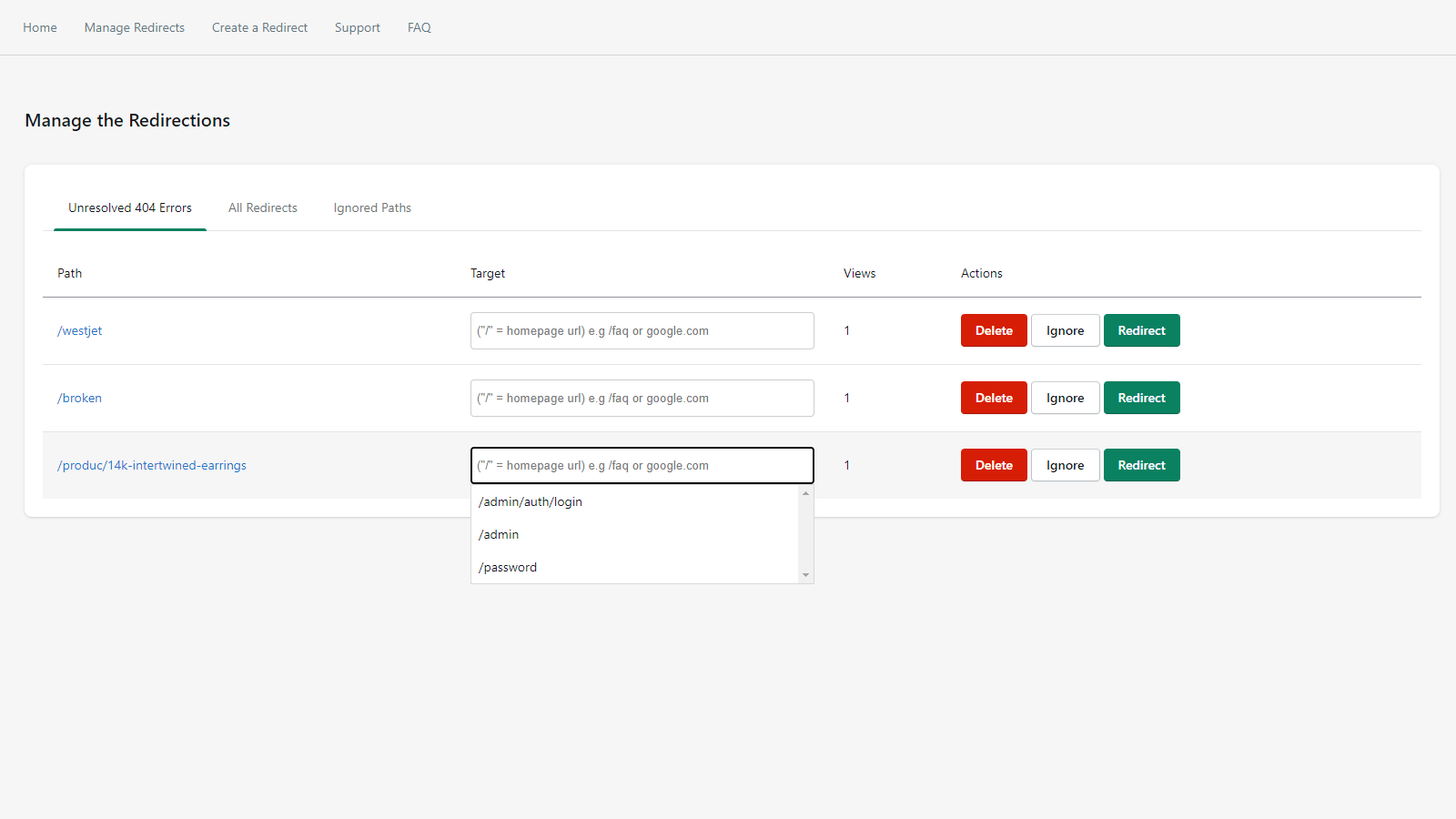Open the FAQ page
The height and width of the screenshot is (819, 1456).
point(419,27)
